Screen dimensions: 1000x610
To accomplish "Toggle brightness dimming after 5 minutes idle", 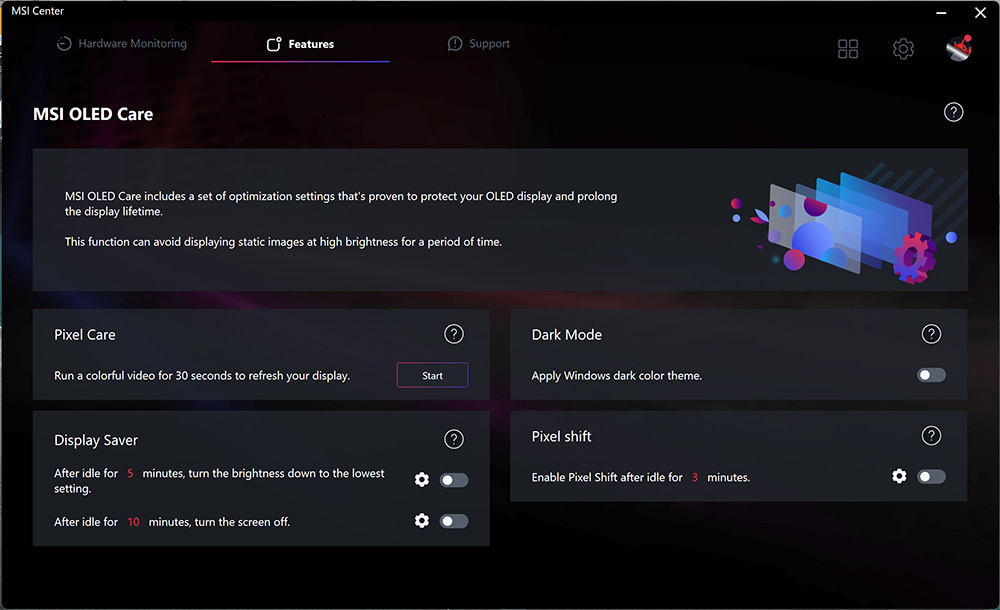I will coord(454,480).
